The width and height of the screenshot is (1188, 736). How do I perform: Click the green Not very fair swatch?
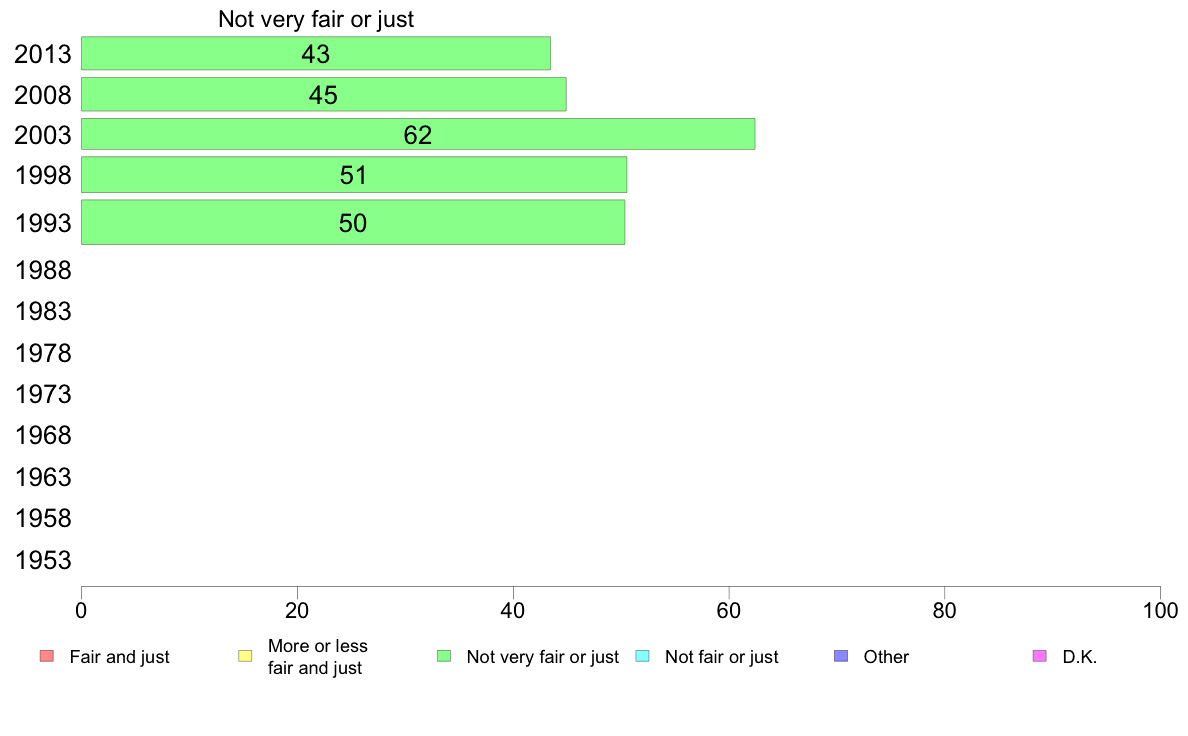(444, 656)
